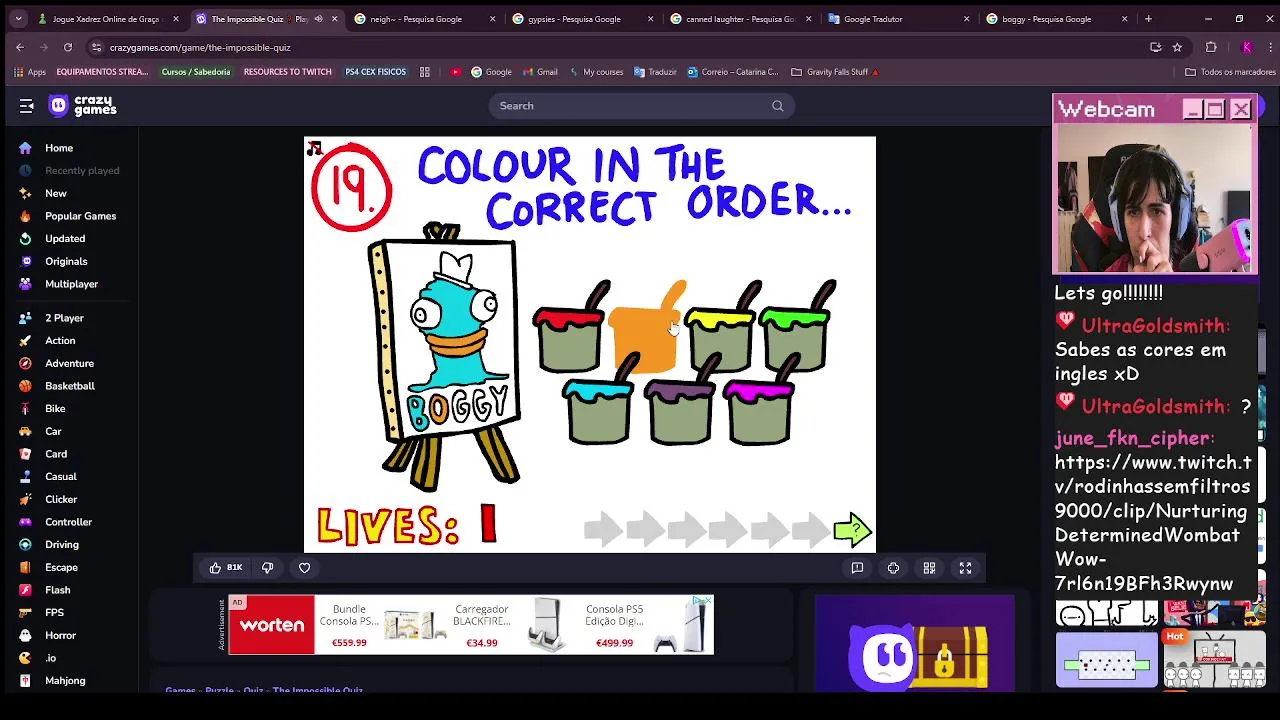Click the CrazyGames logo
The image size is (1280, 720).
click(83, 106)
